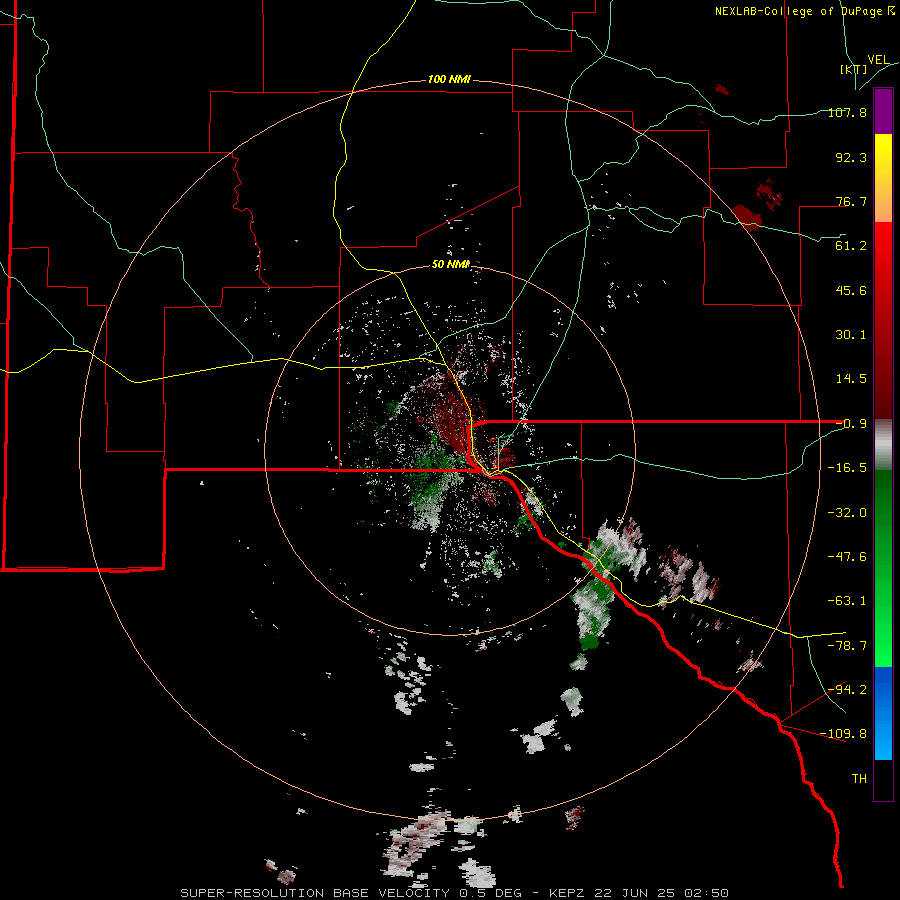Select the 45.6 scale value
Image resolution: width=900 pixels, height=900 pixels.
(x=851, y=290)
